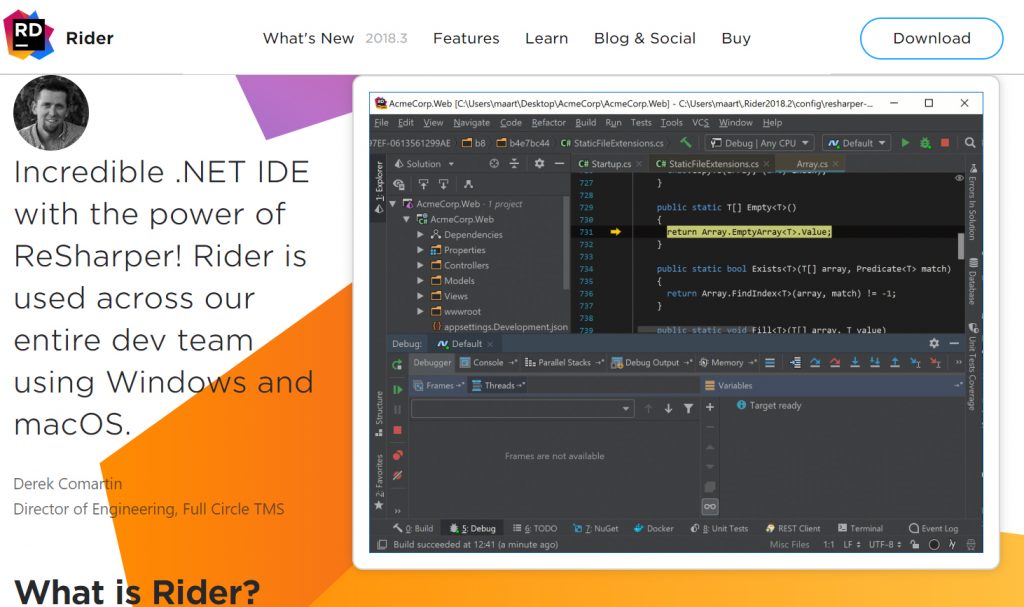Open the empty thread selector dropdown
Image resolution: width=1024 pixels, height=607 pixels.
point(522,408)
